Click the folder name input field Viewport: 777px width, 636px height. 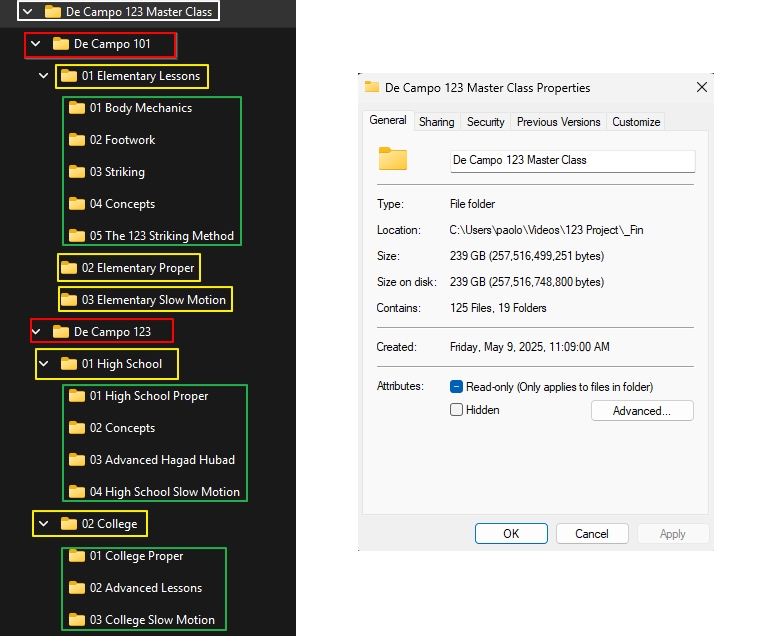coord(572,161)
